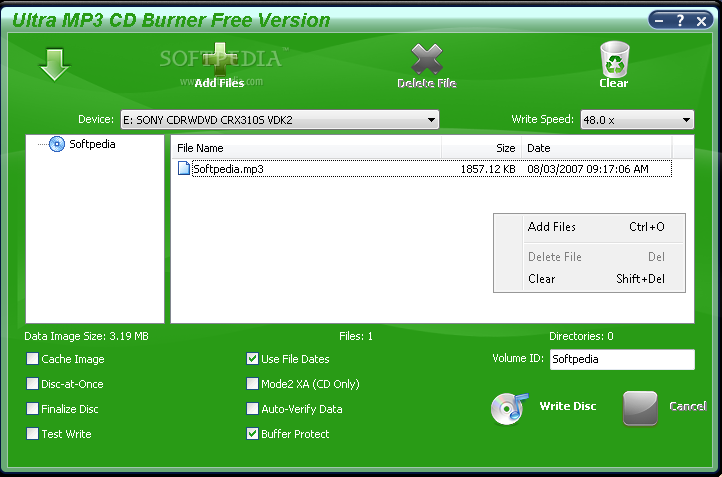Tick the Finalize Disc checkbox

point(32,408)
